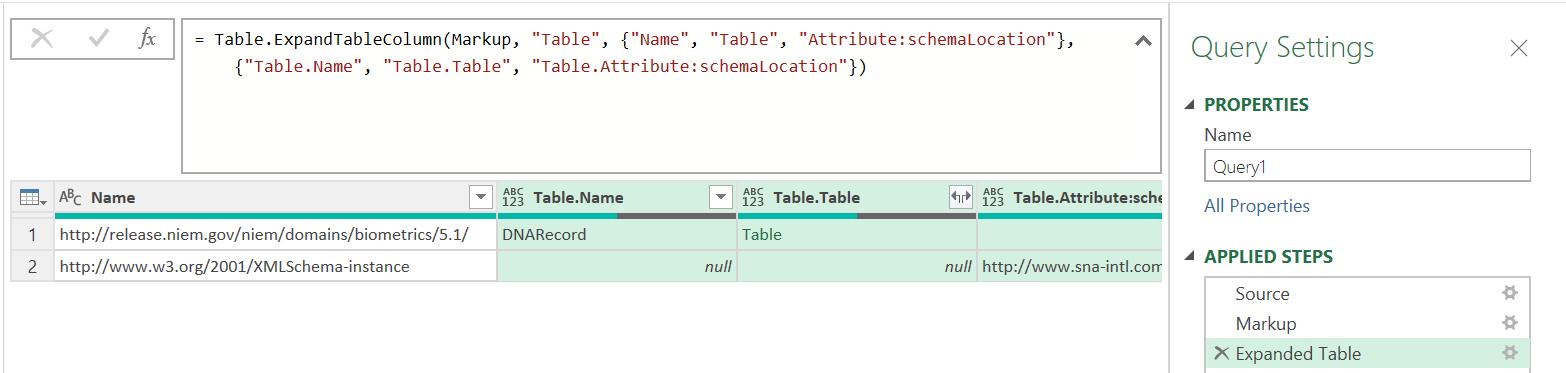Screen dimensions: 1566x373
Task: Click the XMLSchema-instance URL cell
Action: coord(275,266)
